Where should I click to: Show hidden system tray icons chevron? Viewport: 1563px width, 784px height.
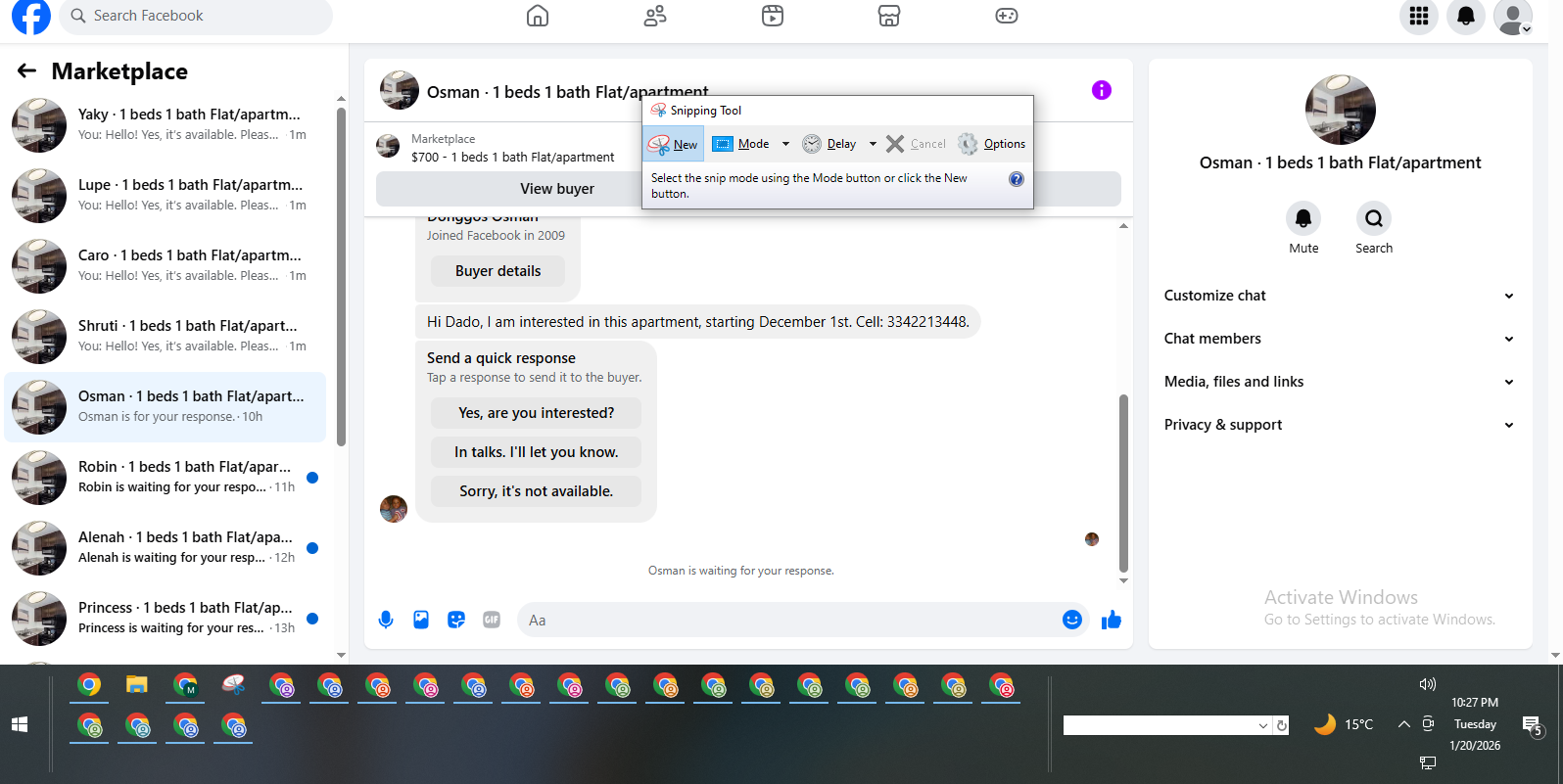1403,724
